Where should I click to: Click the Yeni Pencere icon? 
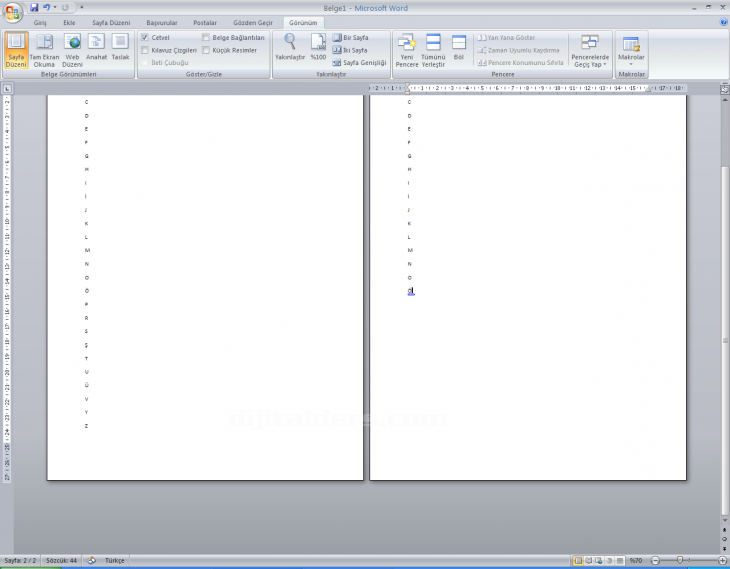(407, 48)
